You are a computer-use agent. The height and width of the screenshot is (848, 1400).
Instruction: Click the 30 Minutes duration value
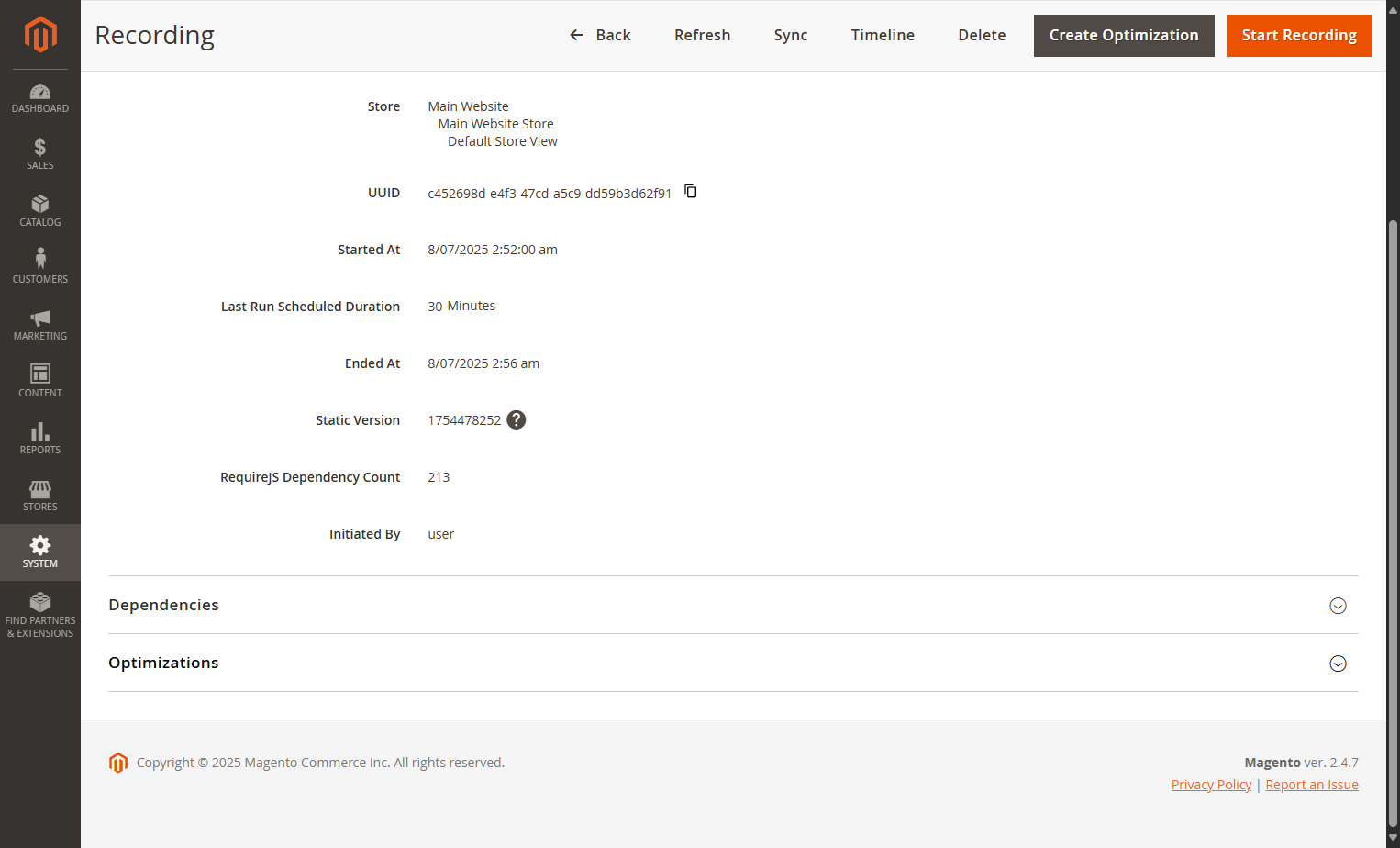coord(461,306)
